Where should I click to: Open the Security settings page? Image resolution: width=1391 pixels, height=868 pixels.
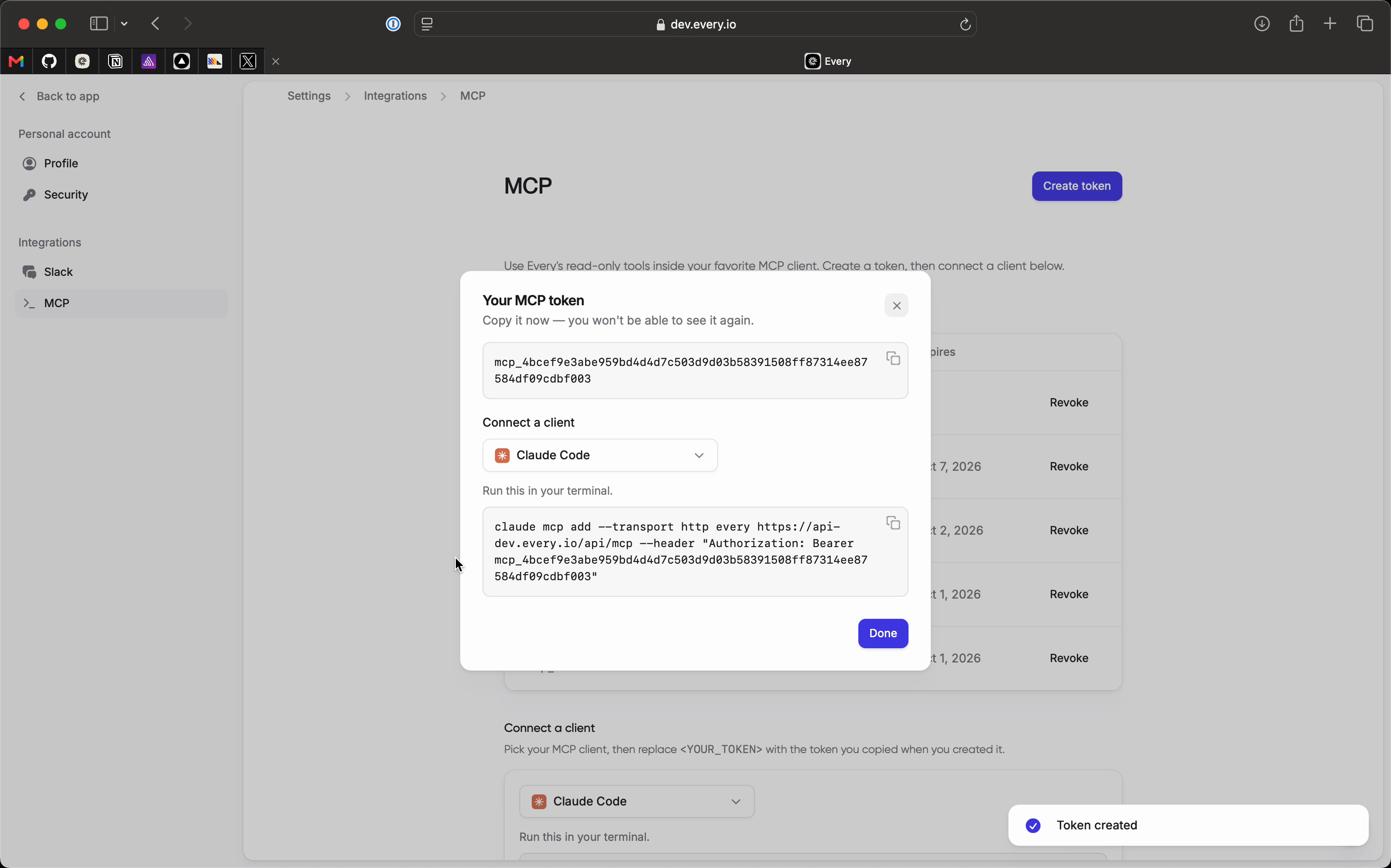click(x=121, y=194)
